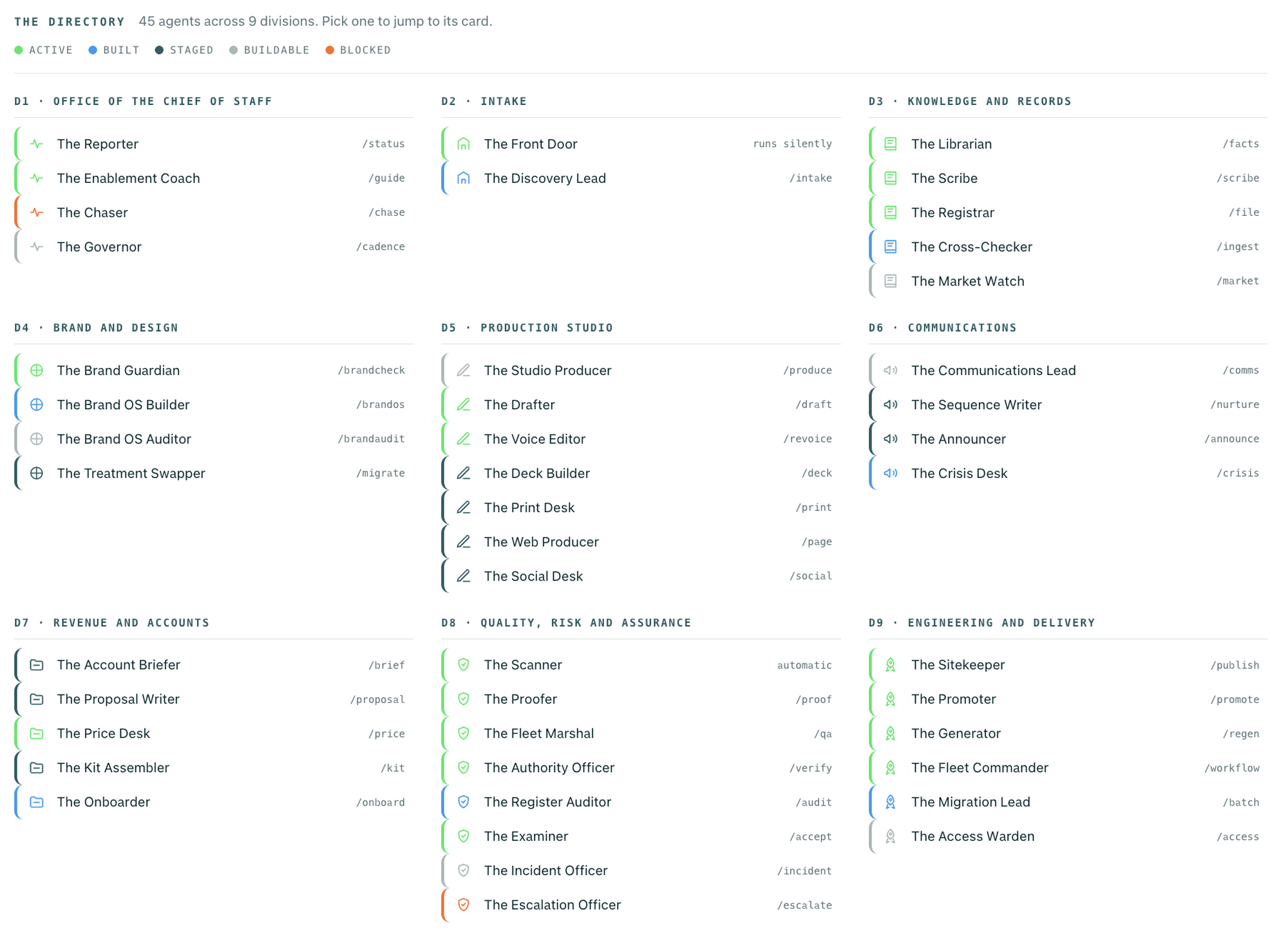Image resolution: width=1288 pixels, height=933 pixels.
Task: Click the rocket icon beside The Migration Lead
Action: [x=891, y=802]
